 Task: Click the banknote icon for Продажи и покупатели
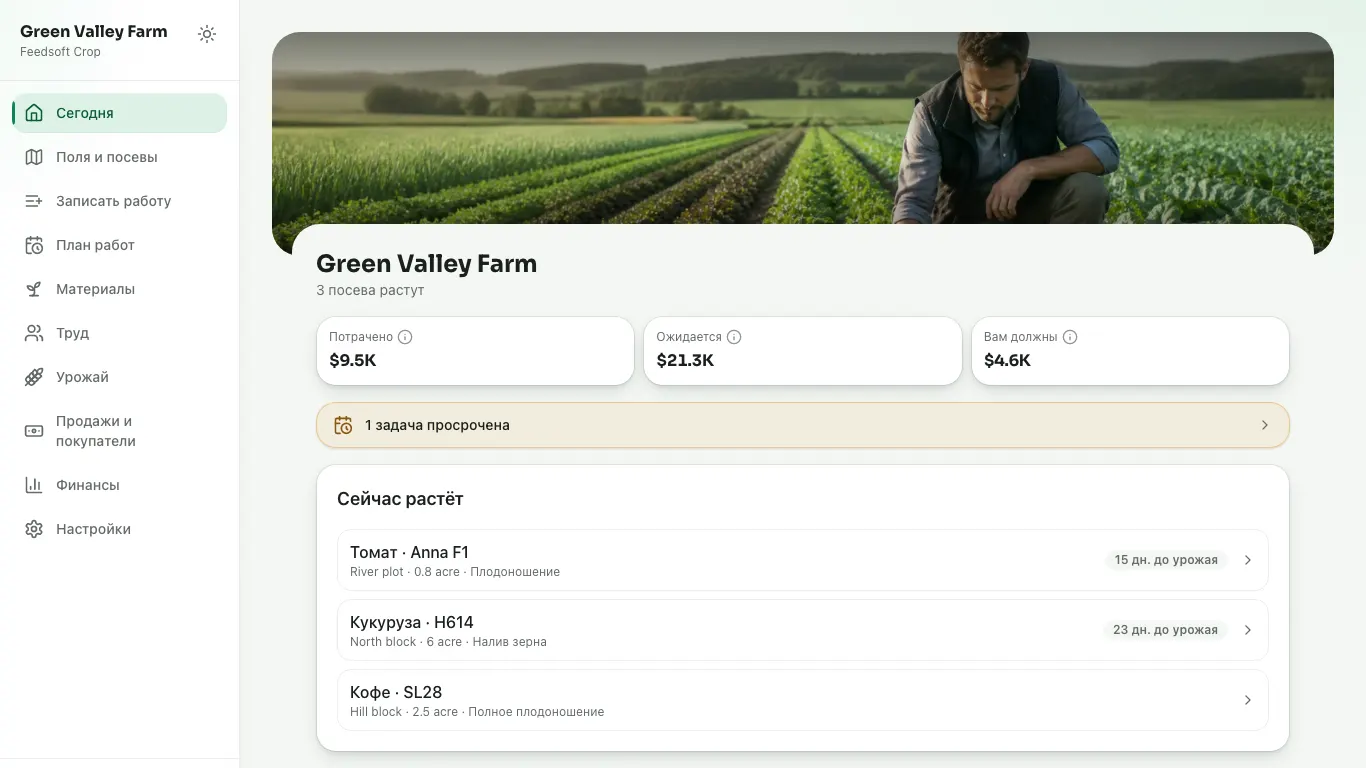click(x=34, y=431)
